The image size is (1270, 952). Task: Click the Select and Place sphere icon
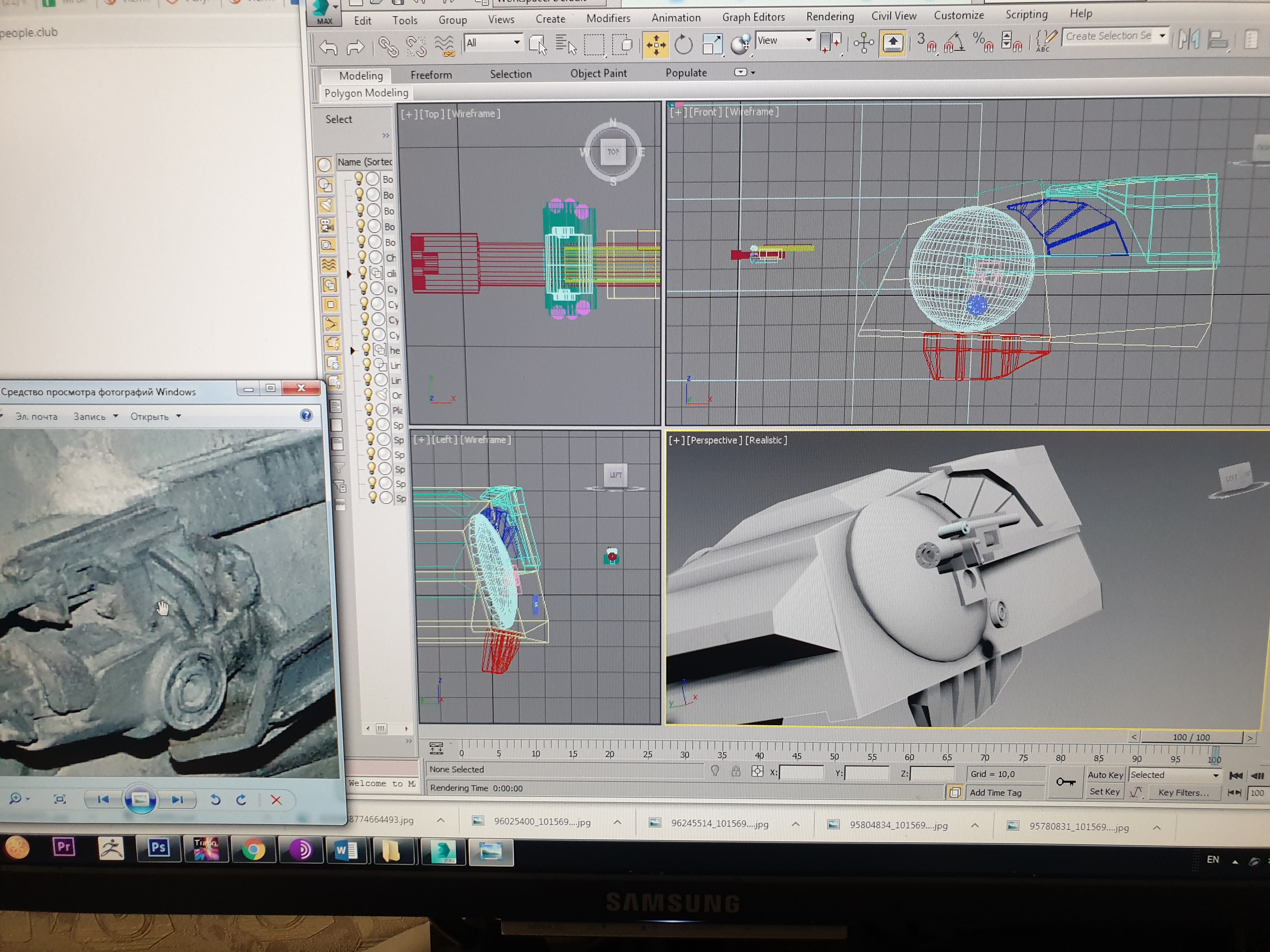(741, 44)
